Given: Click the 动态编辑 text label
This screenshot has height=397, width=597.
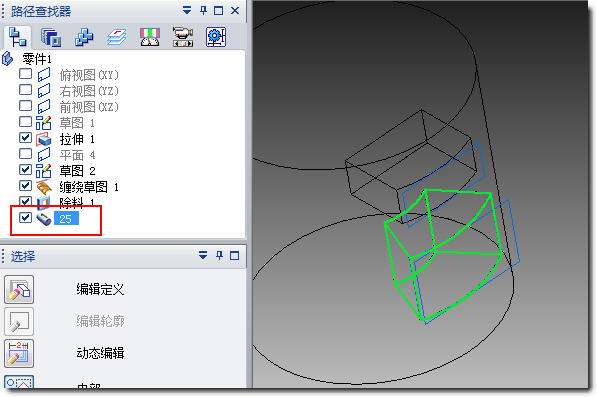Looking at the screenshot, I should click(100, 353).
